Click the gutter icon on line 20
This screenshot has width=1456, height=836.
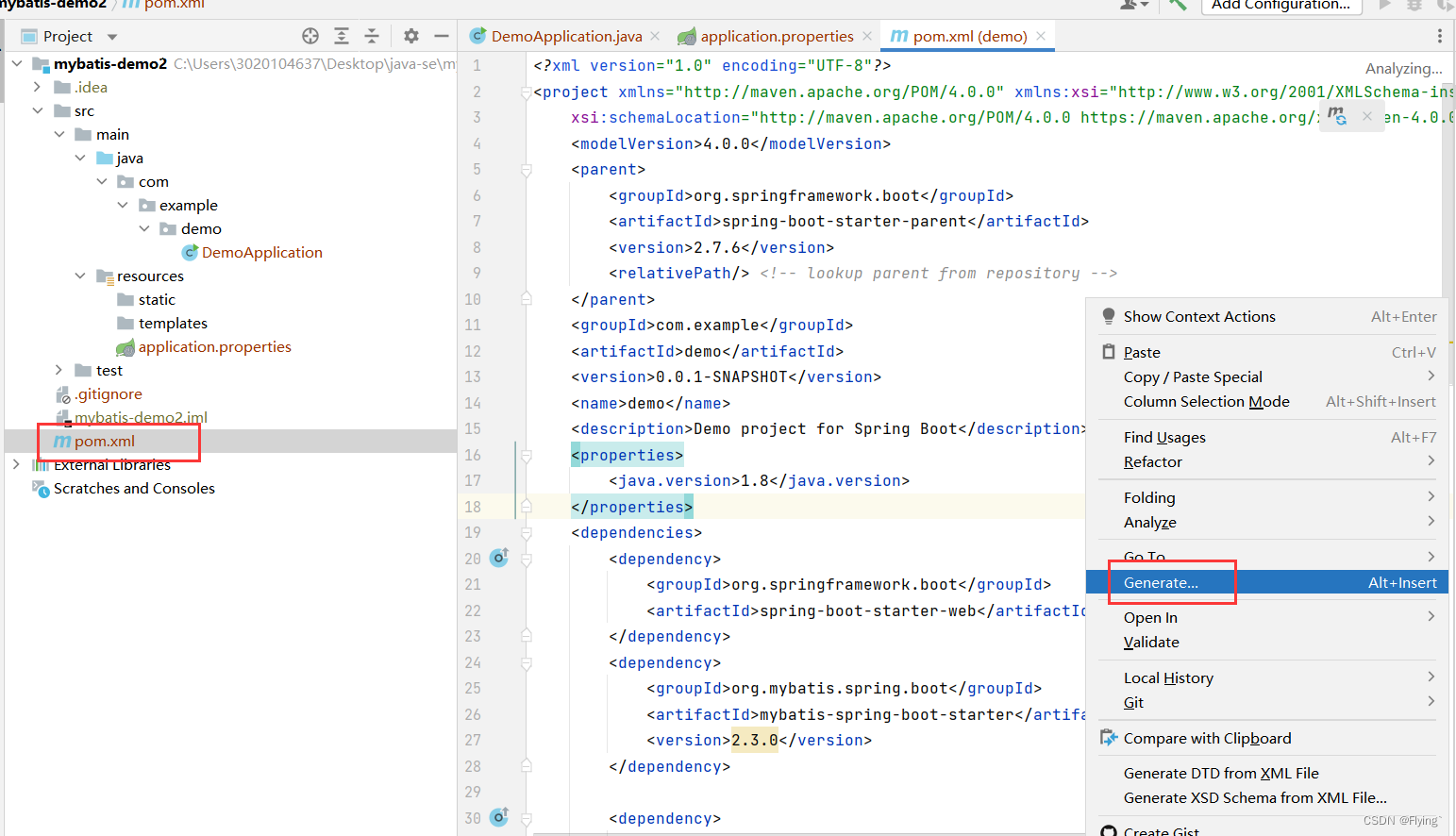499,558
